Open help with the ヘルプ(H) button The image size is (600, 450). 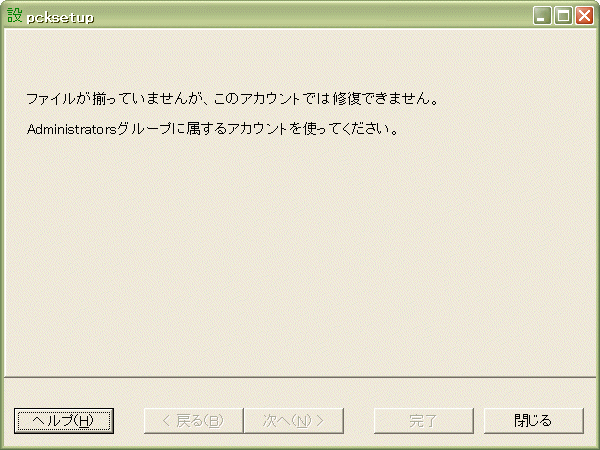coord(64,421)
